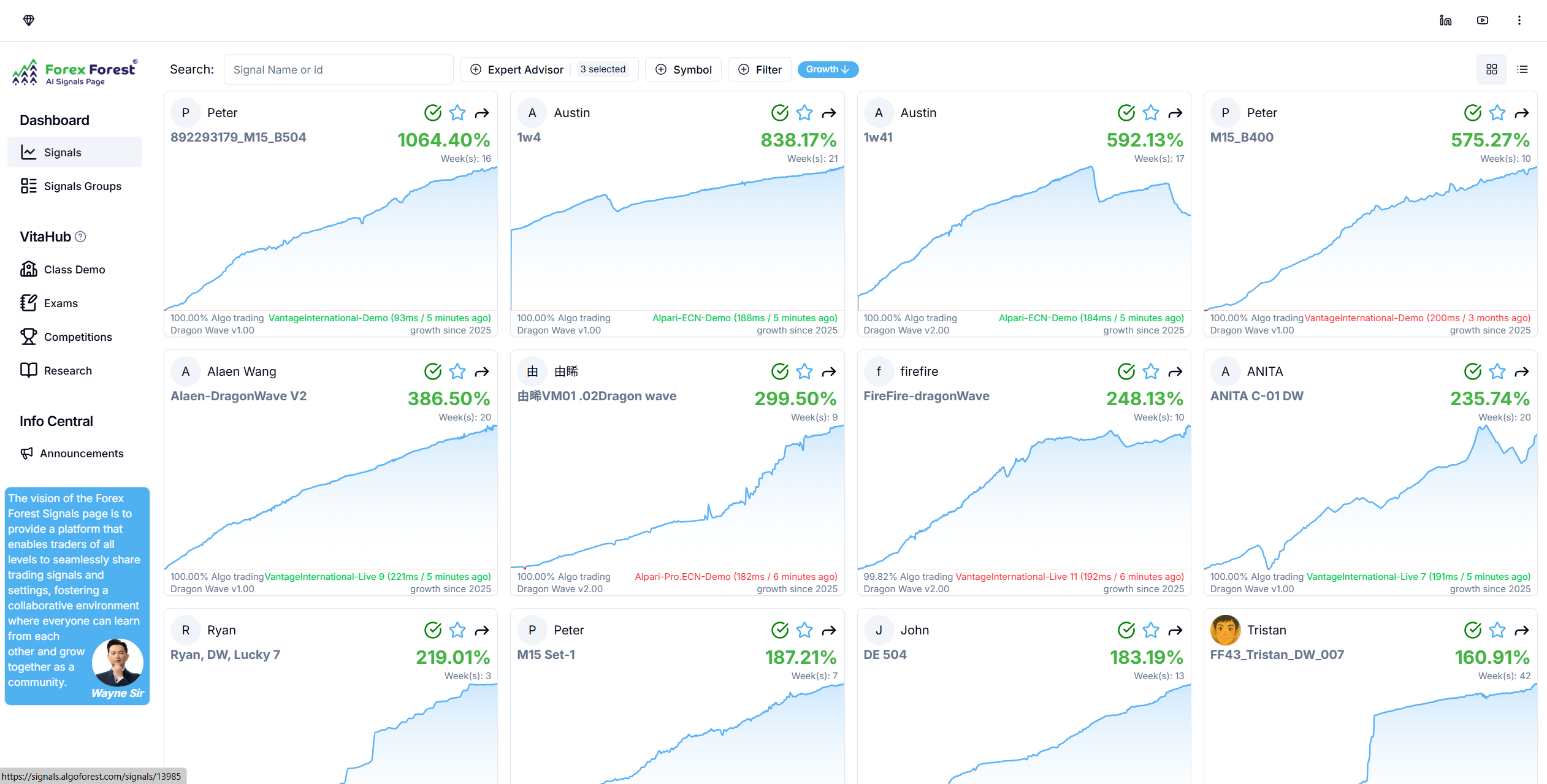Favorite the 1w41 signal star
The width and height of the screenshot is (1547, 784).
click(x=1151, y=113)
